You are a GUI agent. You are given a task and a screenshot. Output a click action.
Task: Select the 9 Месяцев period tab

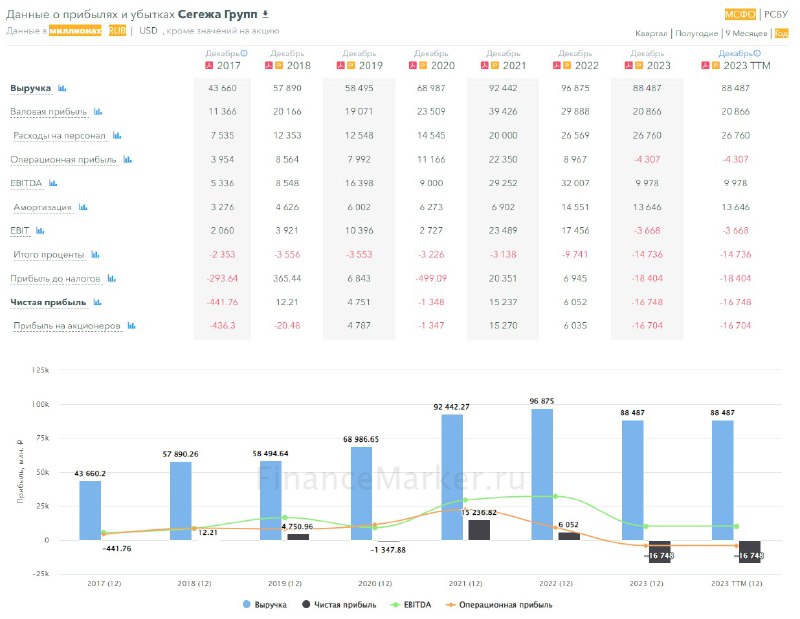tap(746, 33)
